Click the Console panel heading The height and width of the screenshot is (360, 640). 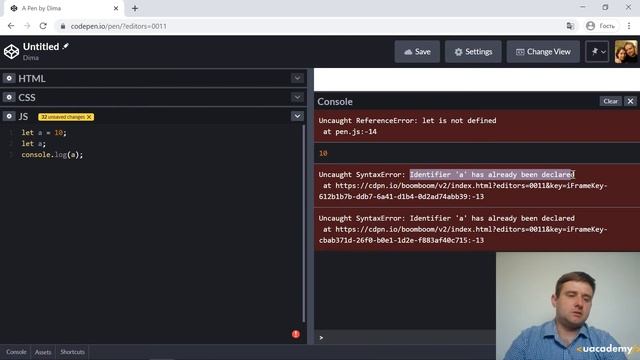(335, 101)
